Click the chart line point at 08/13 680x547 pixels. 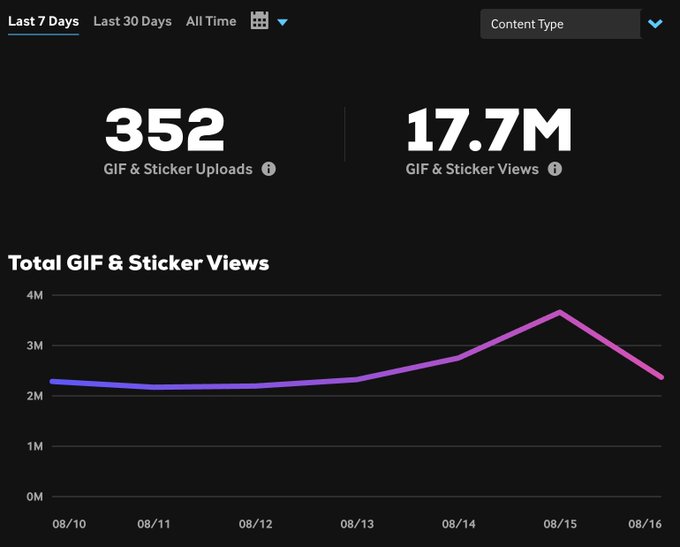click(356, 380)
